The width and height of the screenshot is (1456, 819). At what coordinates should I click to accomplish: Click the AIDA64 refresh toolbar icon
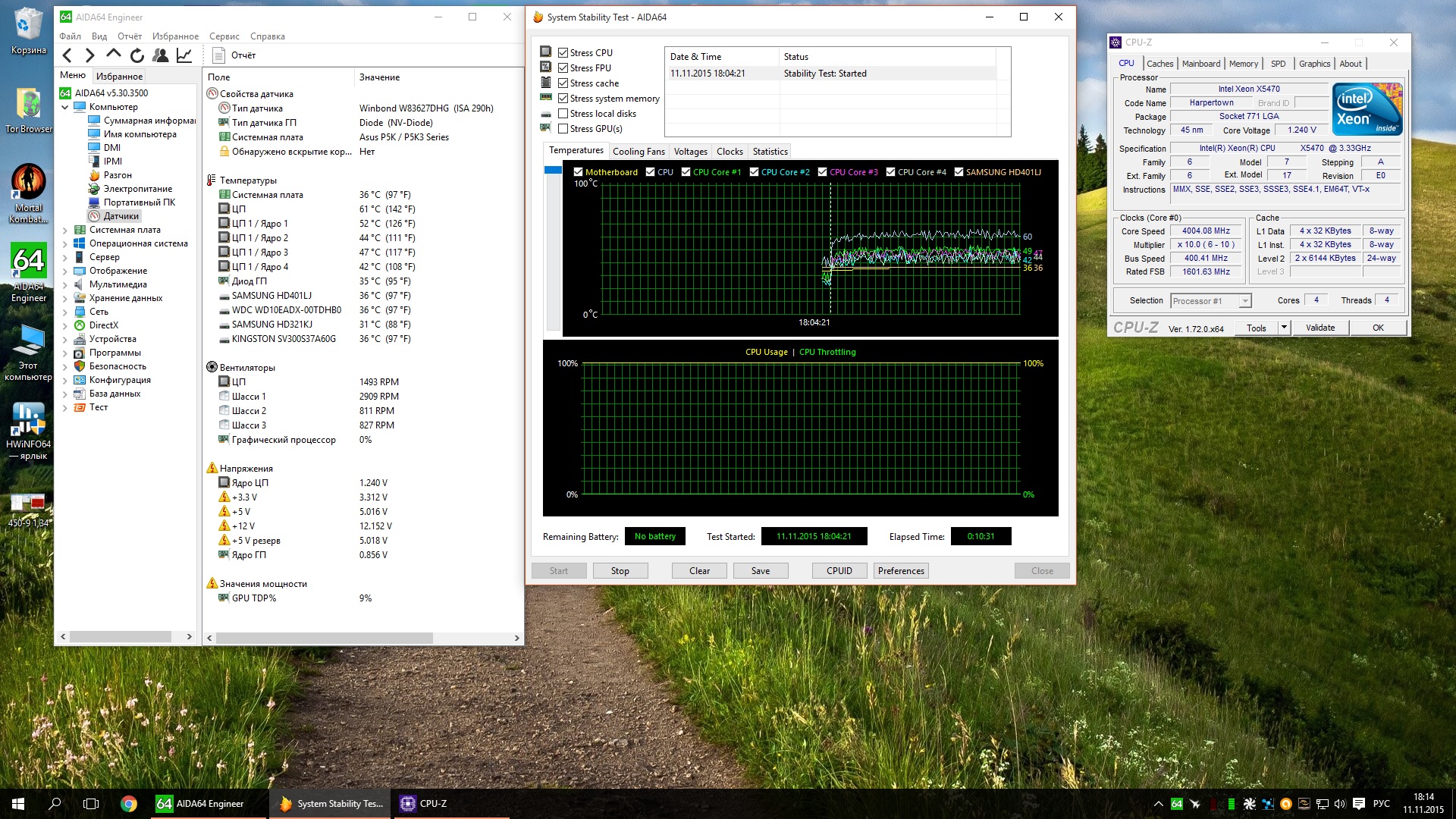click(x=137, y=55)
